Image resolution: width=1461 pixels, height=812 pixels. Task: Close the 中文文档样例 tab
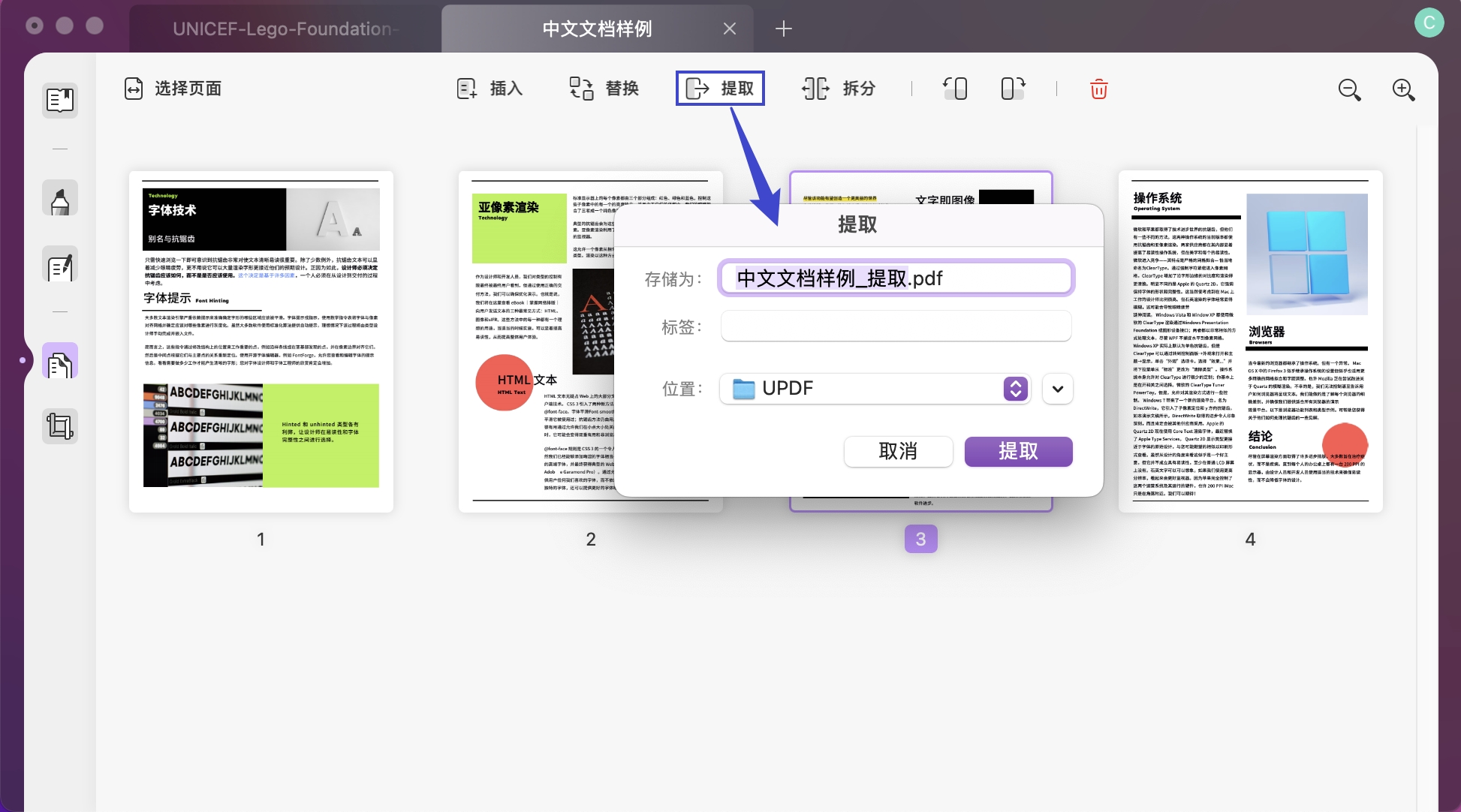(729, 29)
